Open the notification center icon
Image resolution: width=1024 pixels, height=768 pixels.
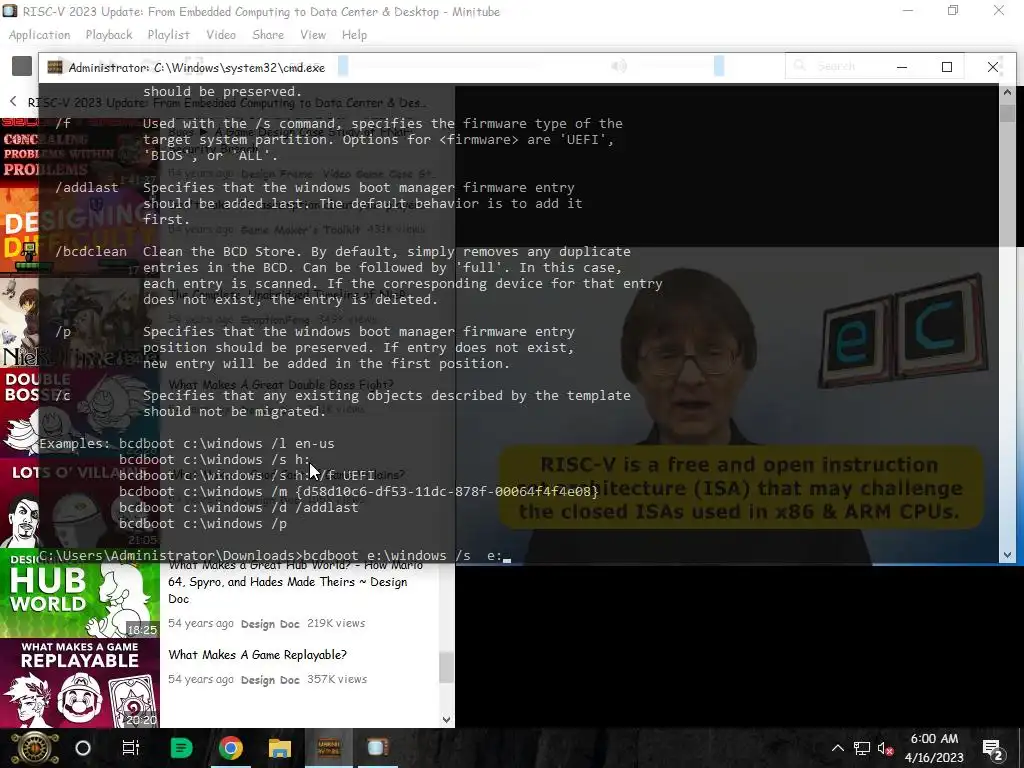(993, 748)
